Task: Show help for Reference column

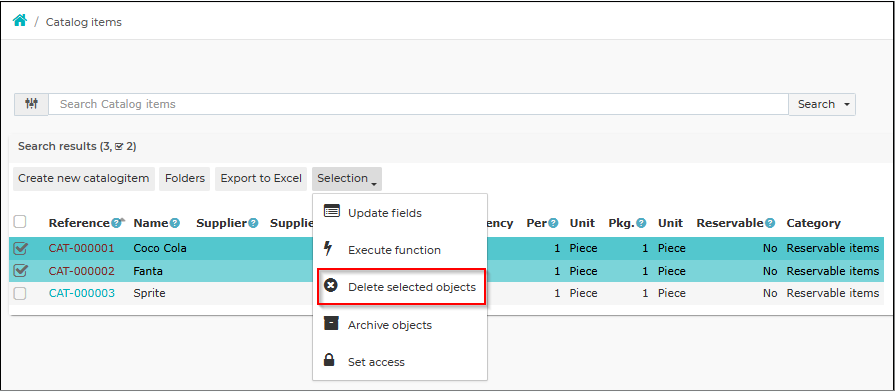Action: pyautogui.click(x=116, y=223)
